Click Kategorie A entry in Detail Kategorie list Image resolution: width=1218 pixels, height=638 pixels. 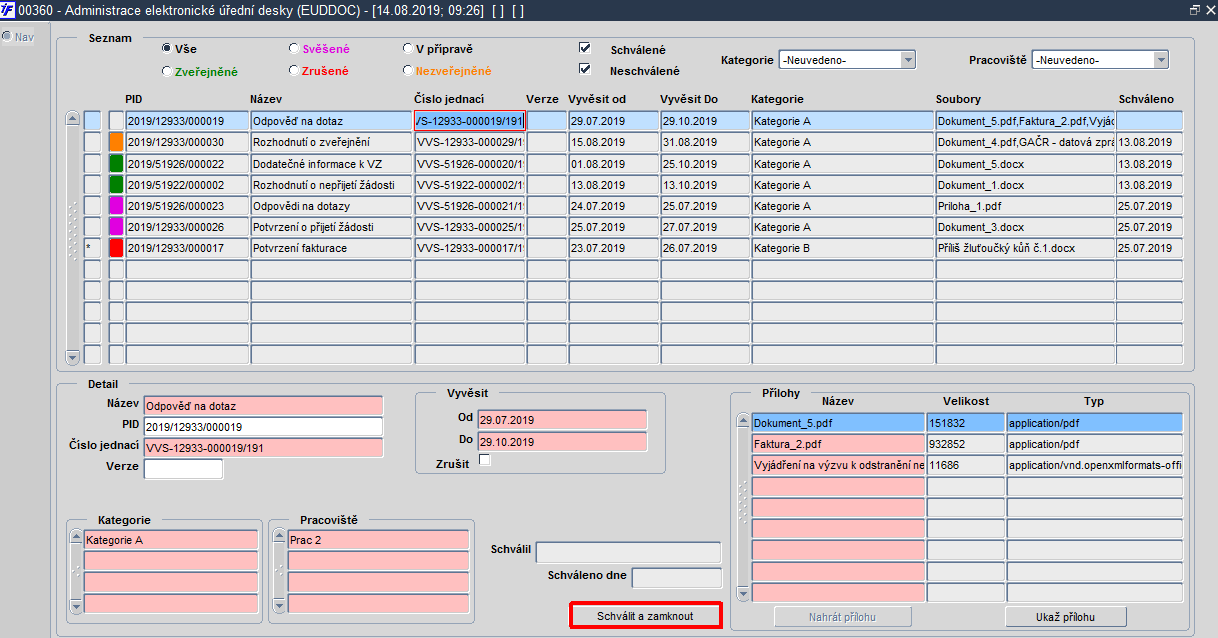pyautogui.click(x=173, y=540)
